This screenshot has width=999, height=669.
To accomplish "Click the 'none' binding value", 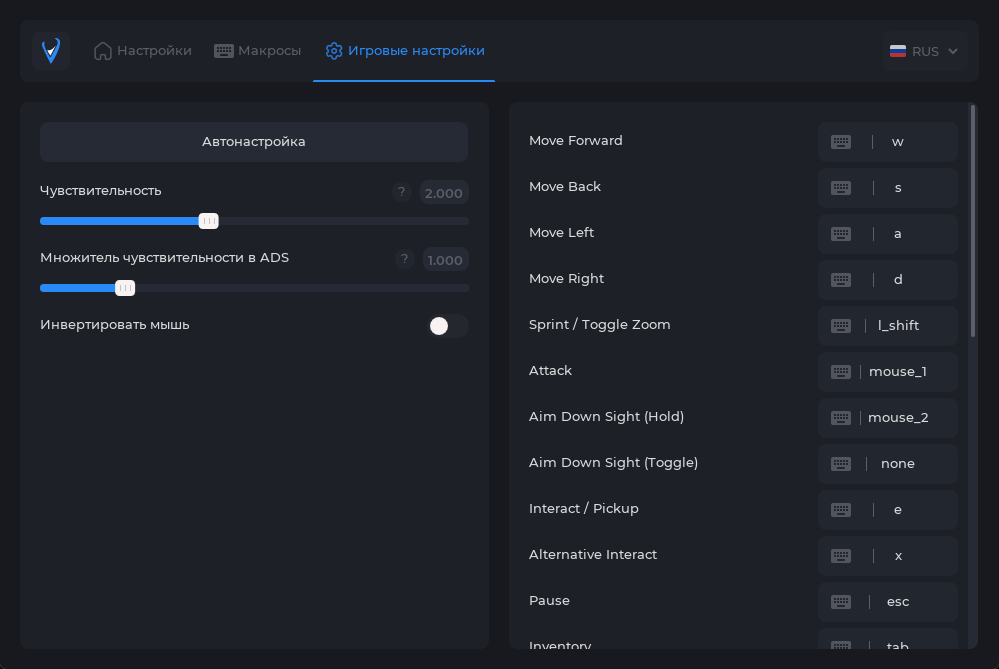I will coord(898,463).
